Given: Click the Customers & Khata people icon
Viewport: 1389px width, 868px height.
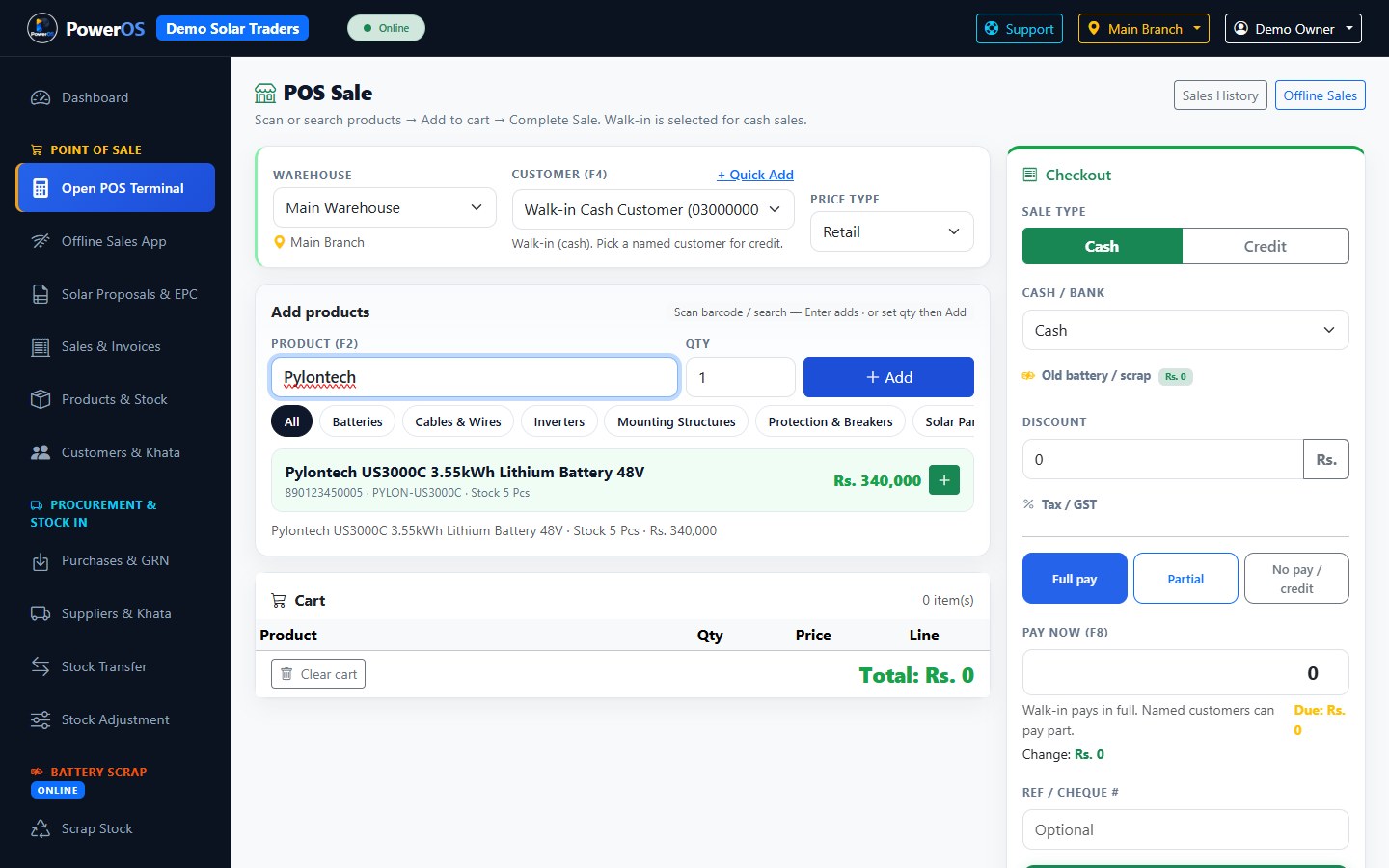Looking at the screenshot, I should (x=41, y=452).
